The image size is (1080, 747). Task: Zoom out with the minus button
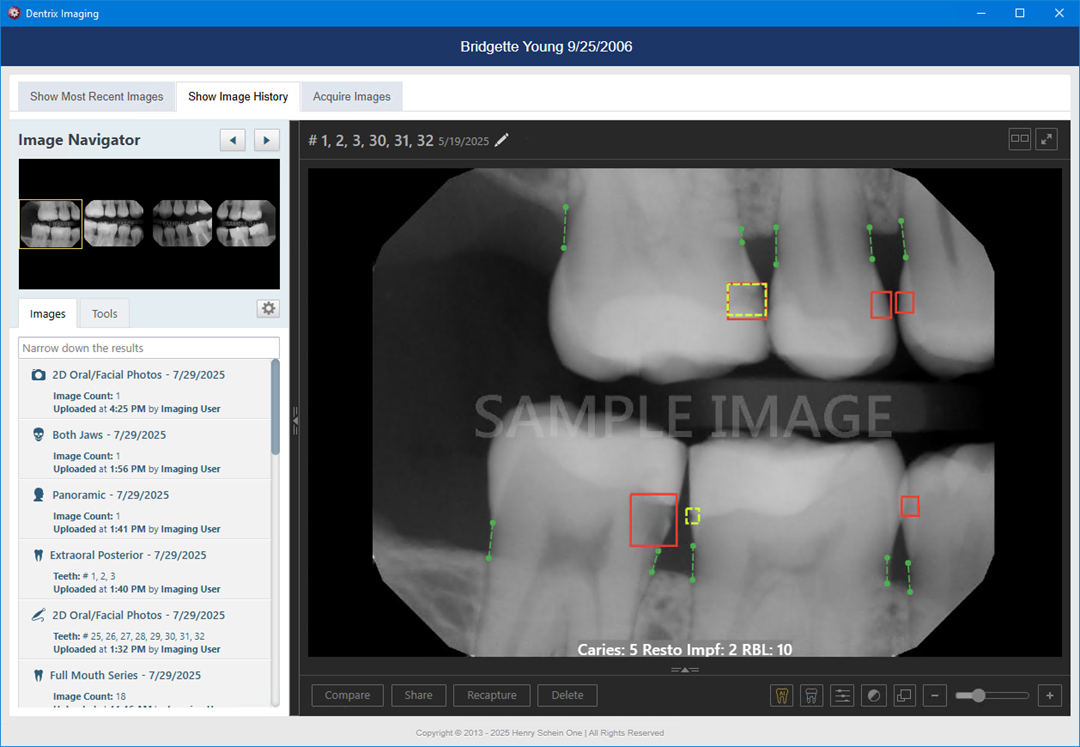click(x=935, y=695)
